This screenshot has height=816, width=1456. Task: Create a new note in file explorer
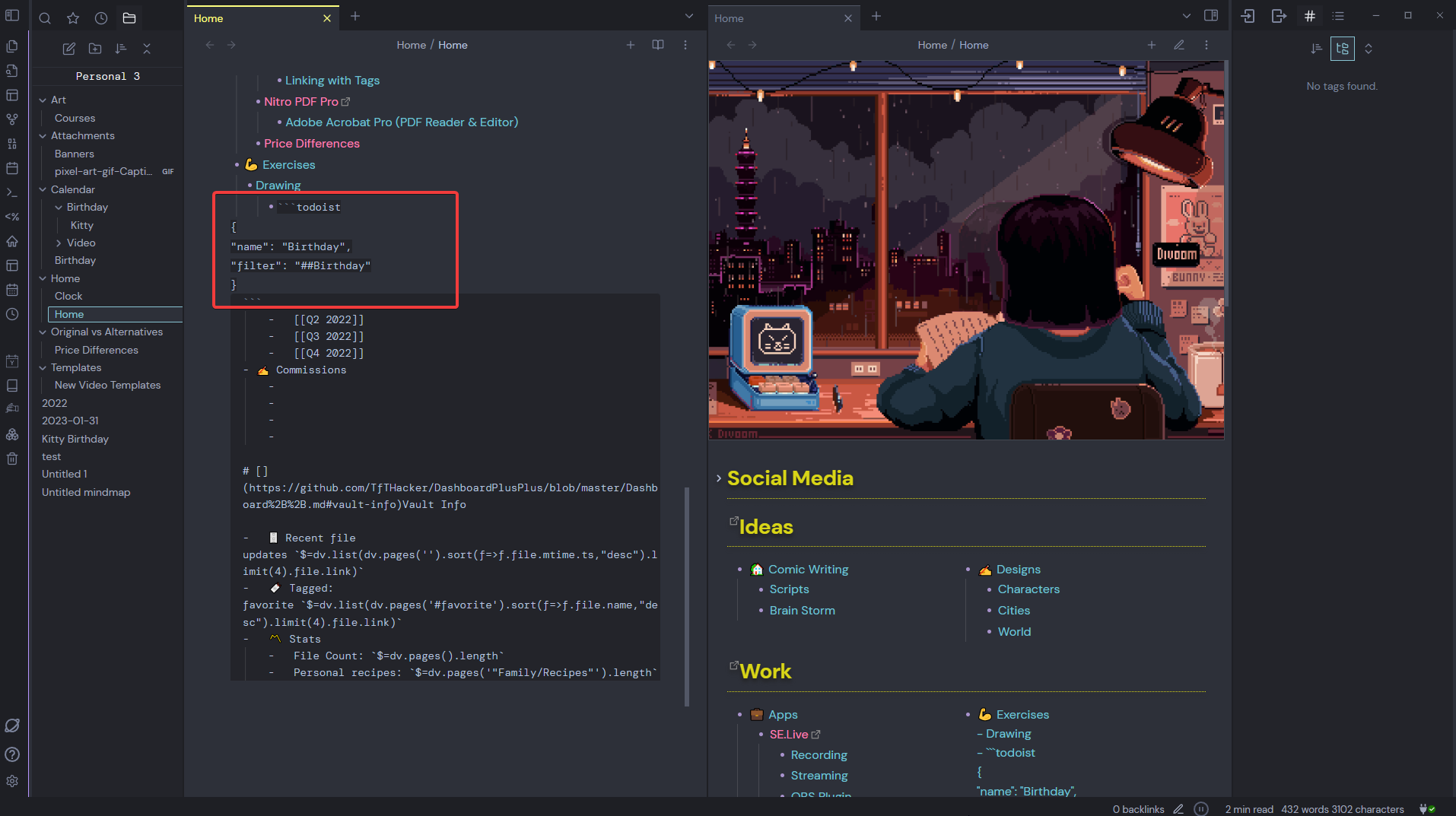(68, 49)
